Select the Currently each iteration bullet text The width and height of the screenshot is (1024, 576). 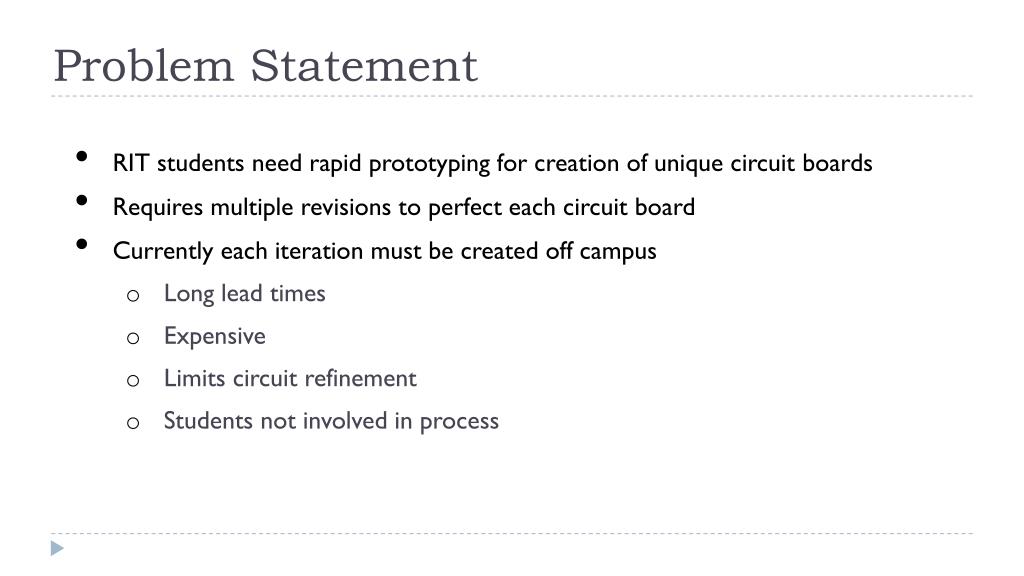[385, 251]
